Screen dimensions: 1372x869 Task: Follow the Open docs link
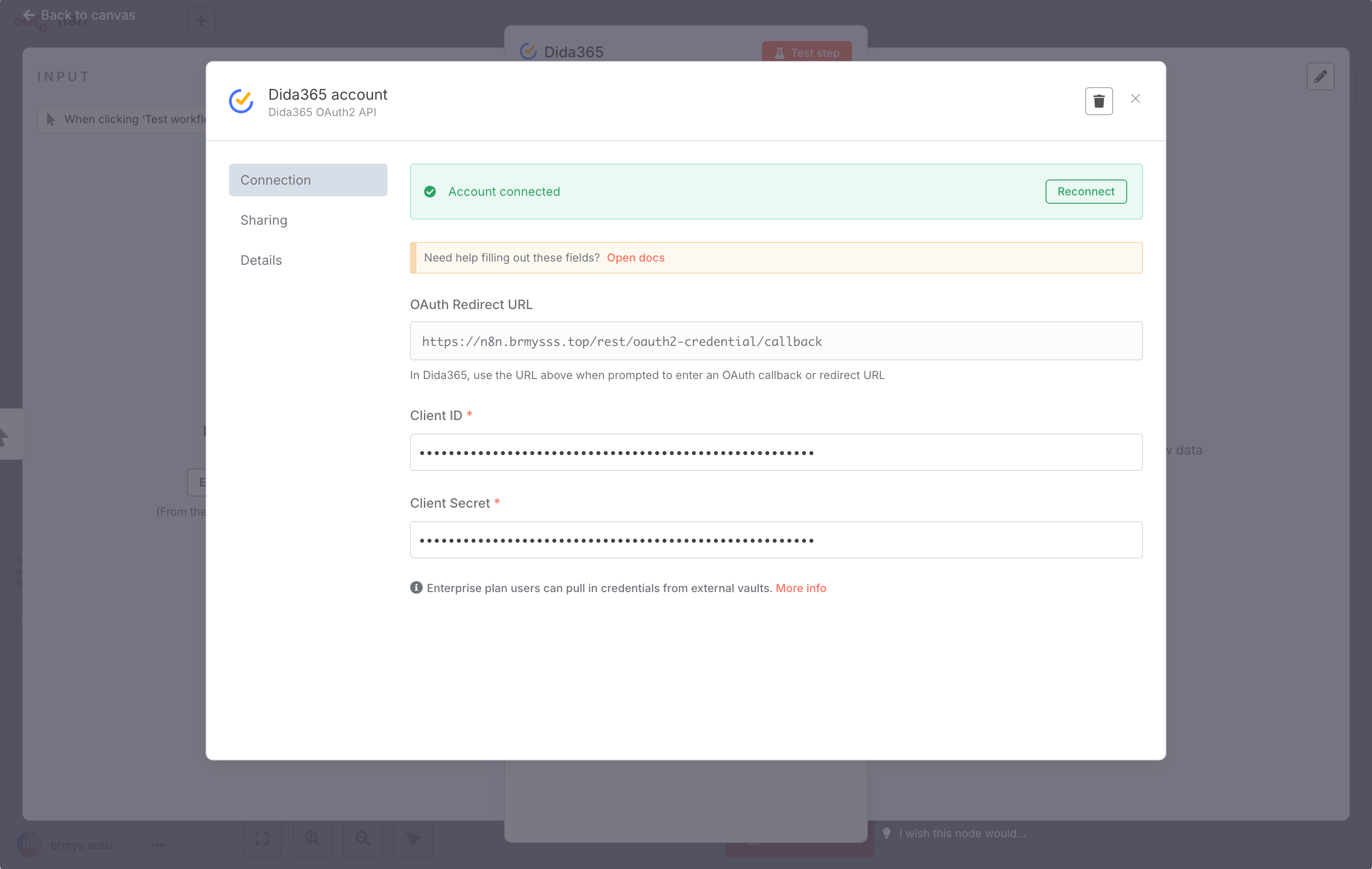(x=635, y=257)
